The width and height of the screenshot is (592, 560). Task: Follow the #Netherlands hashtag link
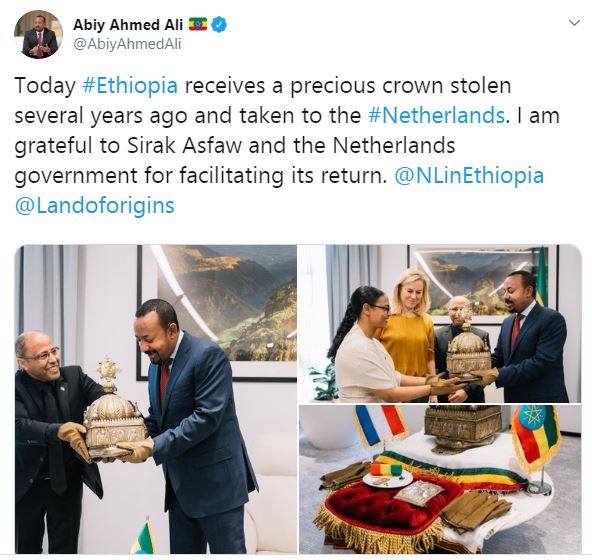[x=436, y=116]
